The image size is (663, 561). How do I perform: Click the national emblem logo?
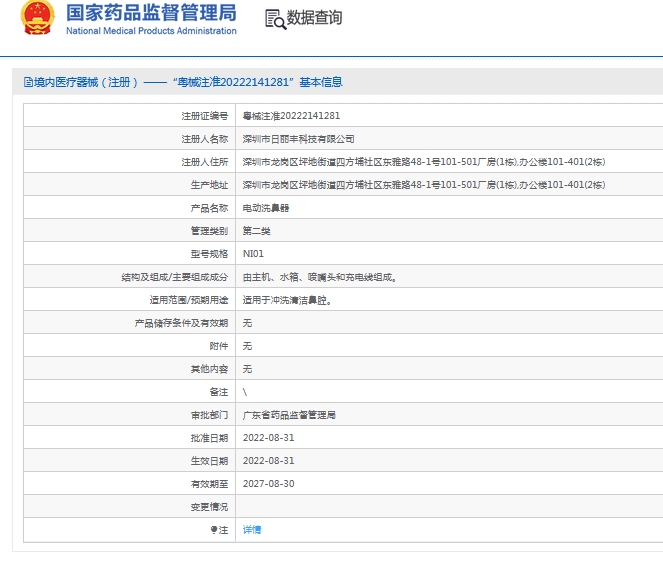point(38,18)
